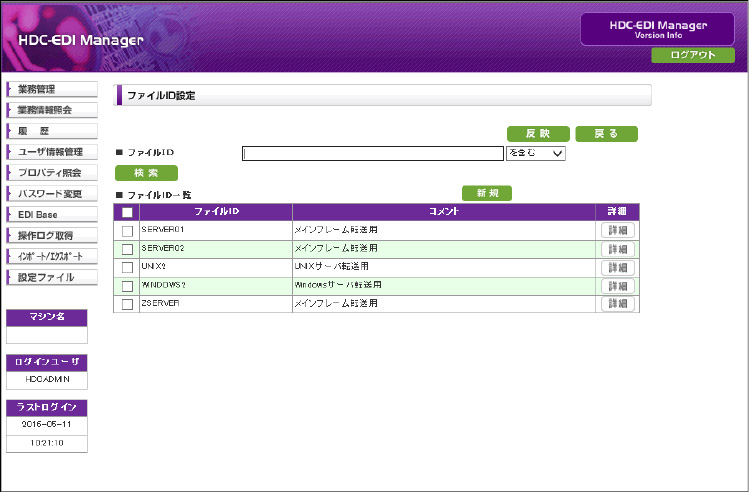Open 詳細 for the WINDOWS? row
Image resolution: width=749 pixels, height=492 pixels.
pos(617,286)
